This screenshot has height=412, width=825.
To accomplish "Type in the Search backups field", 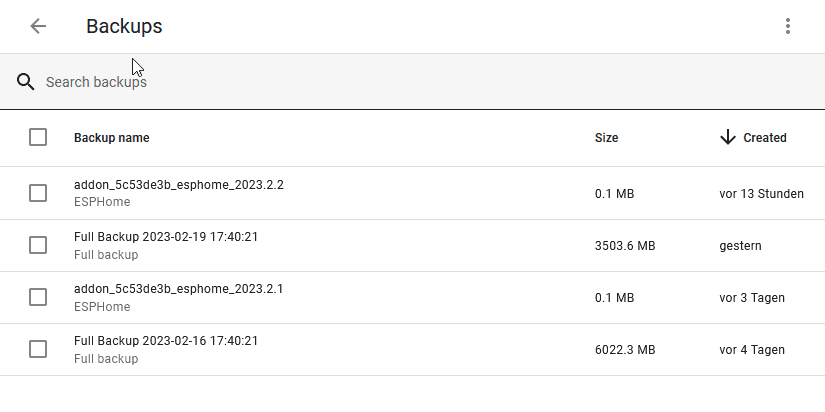I will click(x=300, y=82).
